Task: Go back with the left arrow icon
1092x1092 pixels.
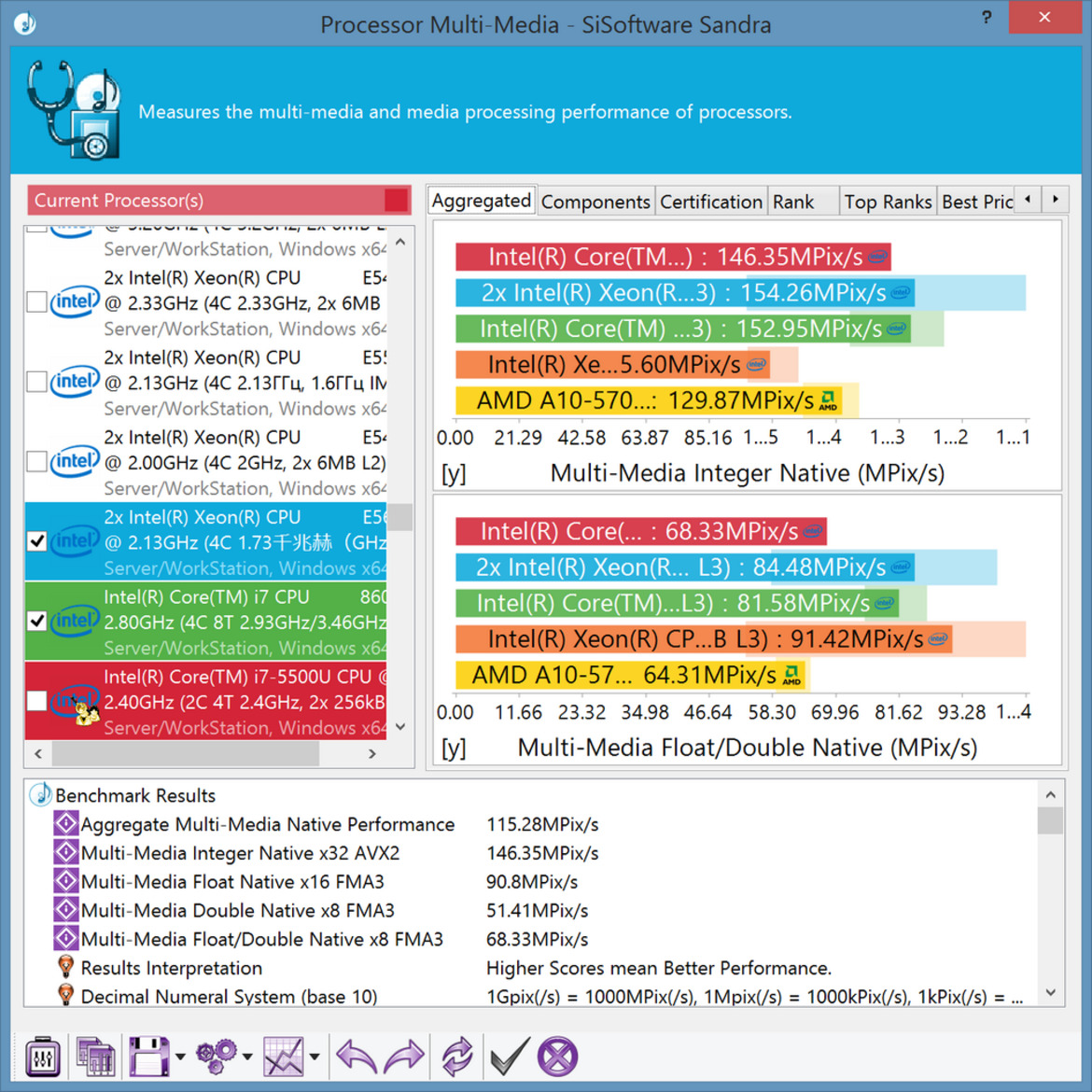Action: coord(357,1057)
